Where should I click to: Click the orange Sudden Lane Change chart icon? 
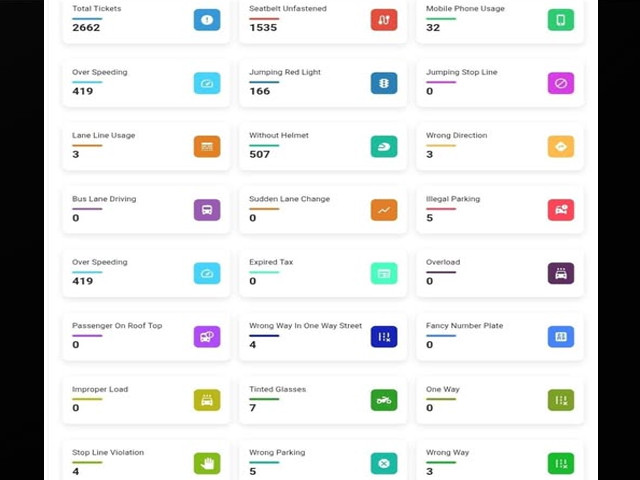384,210
